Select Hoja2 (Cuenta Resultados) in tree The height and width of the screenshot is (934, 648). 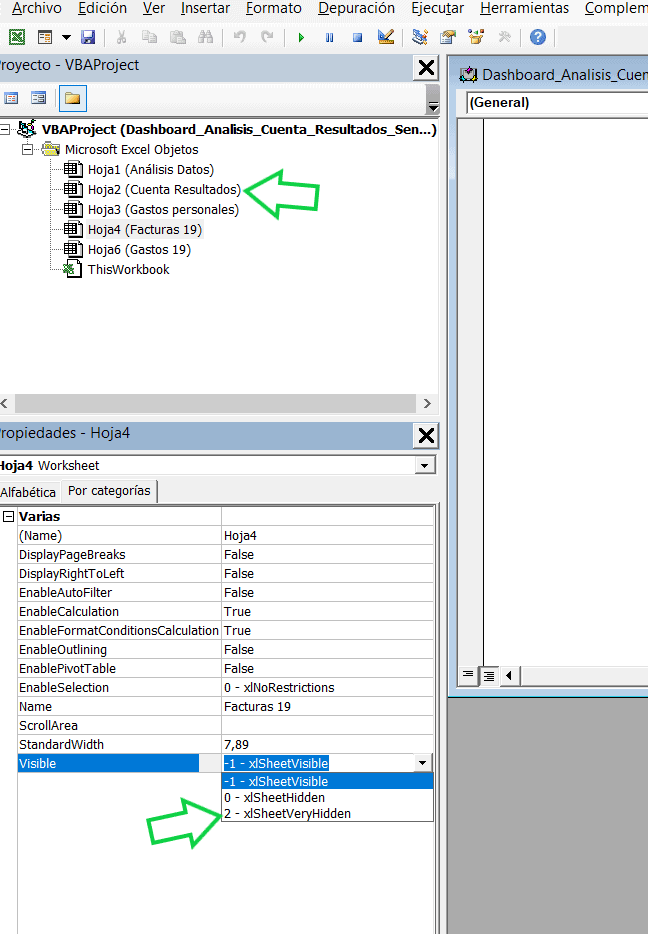pos(164,189)
